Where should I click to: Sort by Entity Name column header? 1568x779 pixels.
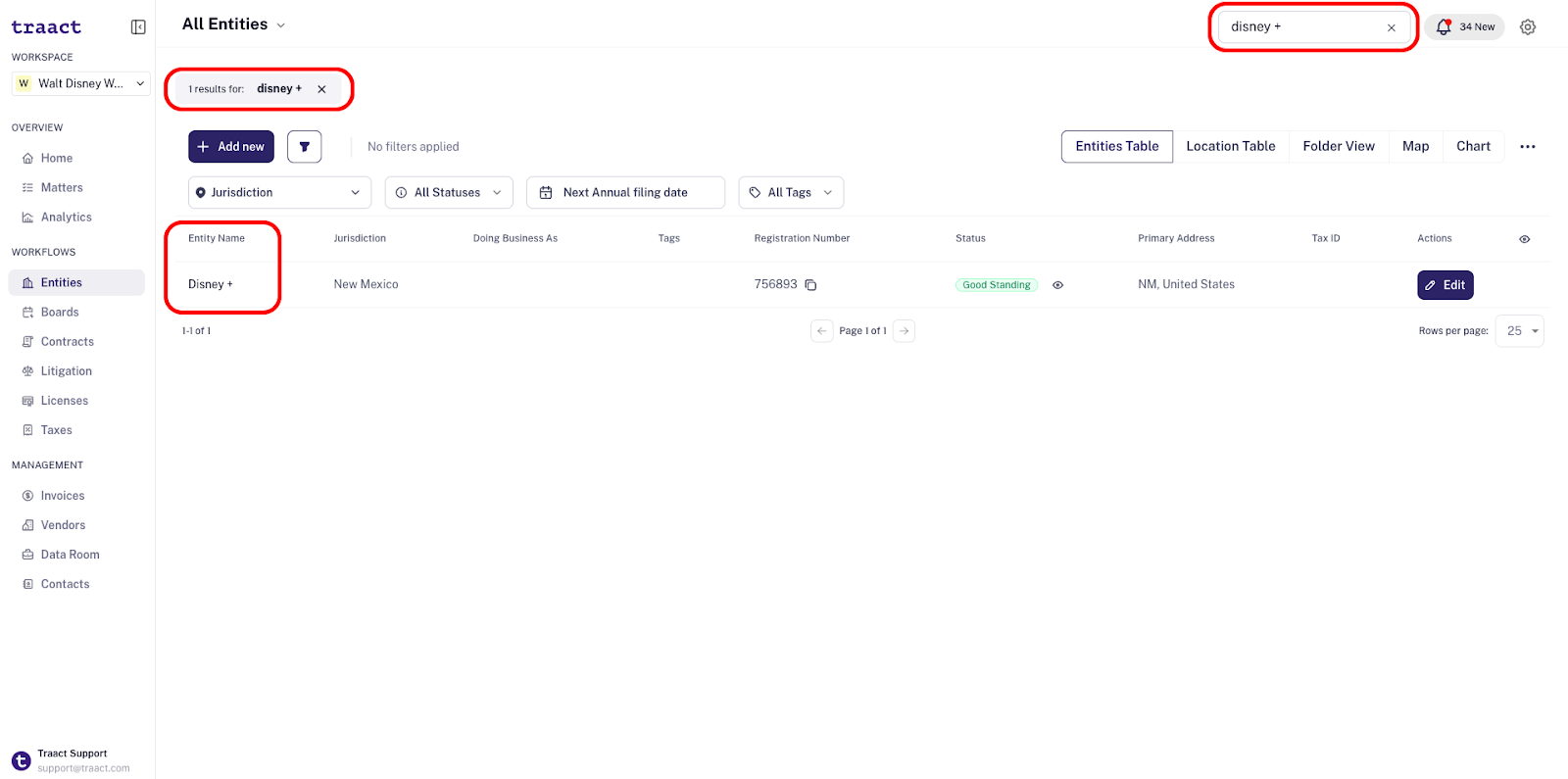coord(217,239)
